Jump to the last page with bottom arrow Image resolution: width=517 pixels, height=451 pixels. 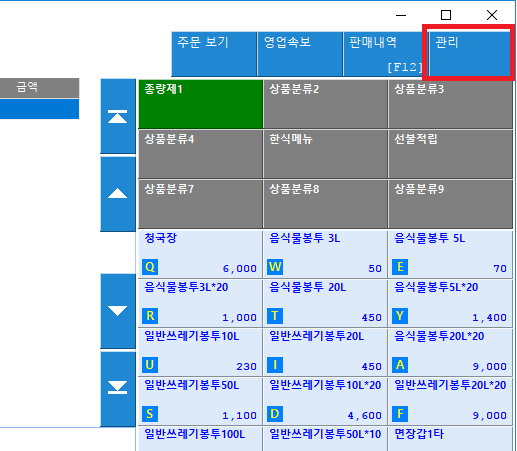pos(118,389)
